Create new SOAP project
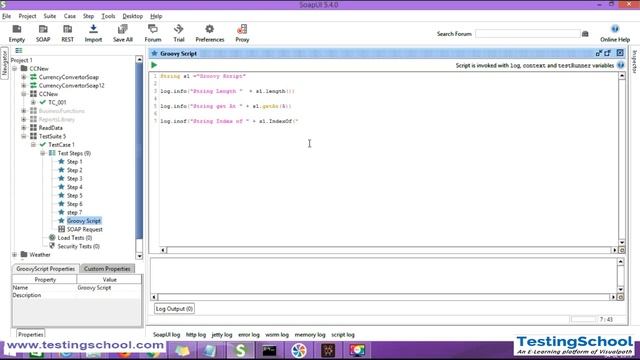 43,33
